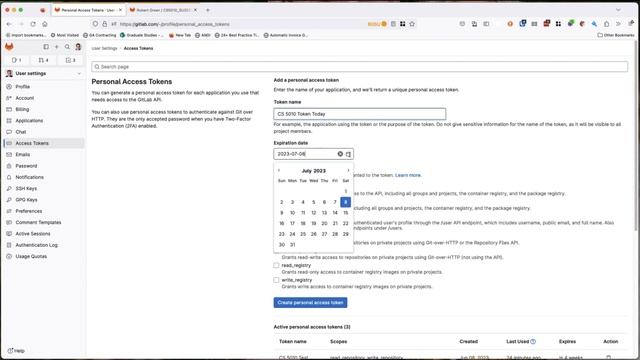The height and width of the screenshot is (360, 640).
Task: Click the Create personal access token button
Action: pyautogui.click(x=310, y=302)
